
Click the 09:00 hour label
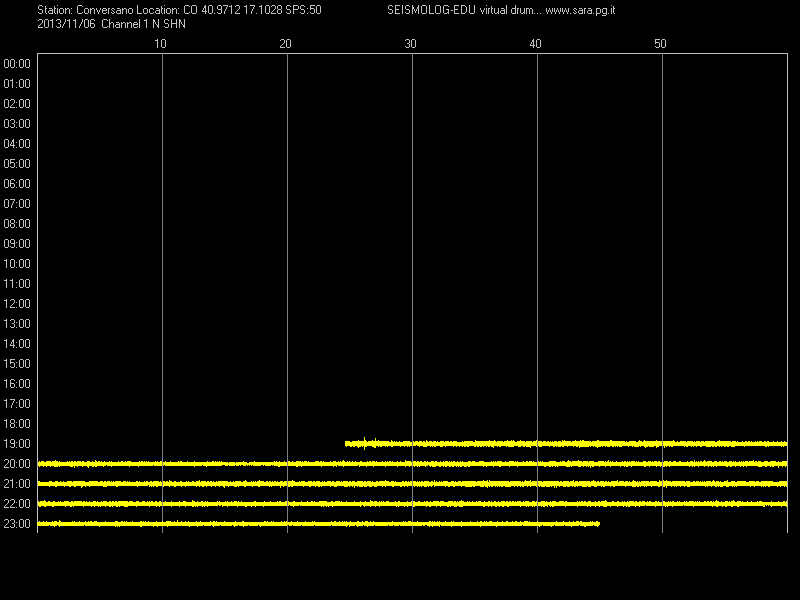[17, 244]
